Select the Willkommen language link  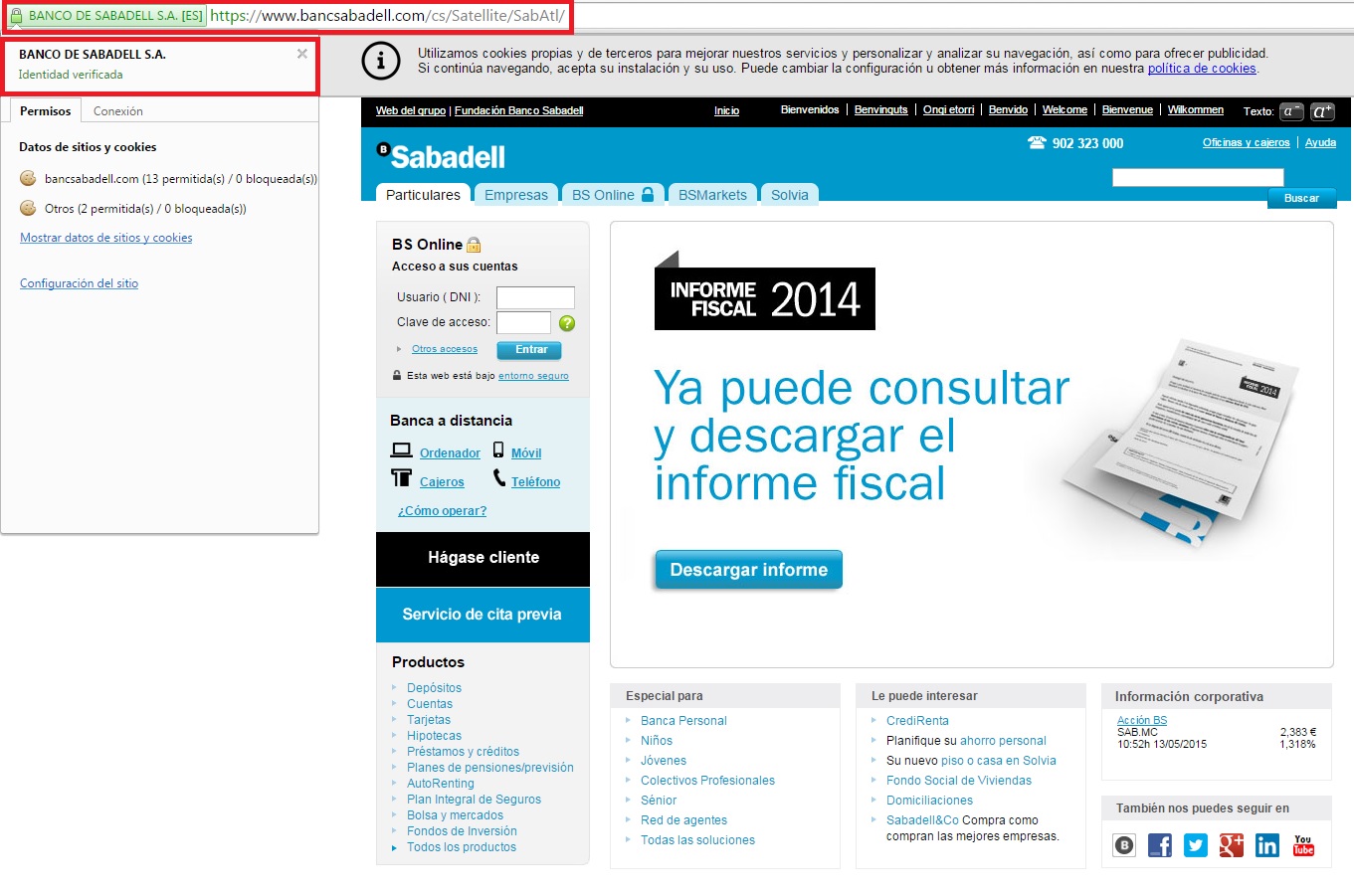[x=1196, y=109]
